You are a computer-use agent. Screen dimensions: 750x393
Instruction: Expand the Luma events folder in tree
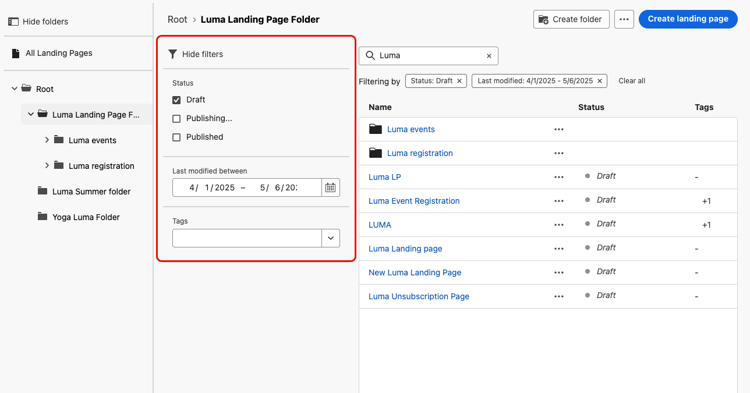pos(47,140)
